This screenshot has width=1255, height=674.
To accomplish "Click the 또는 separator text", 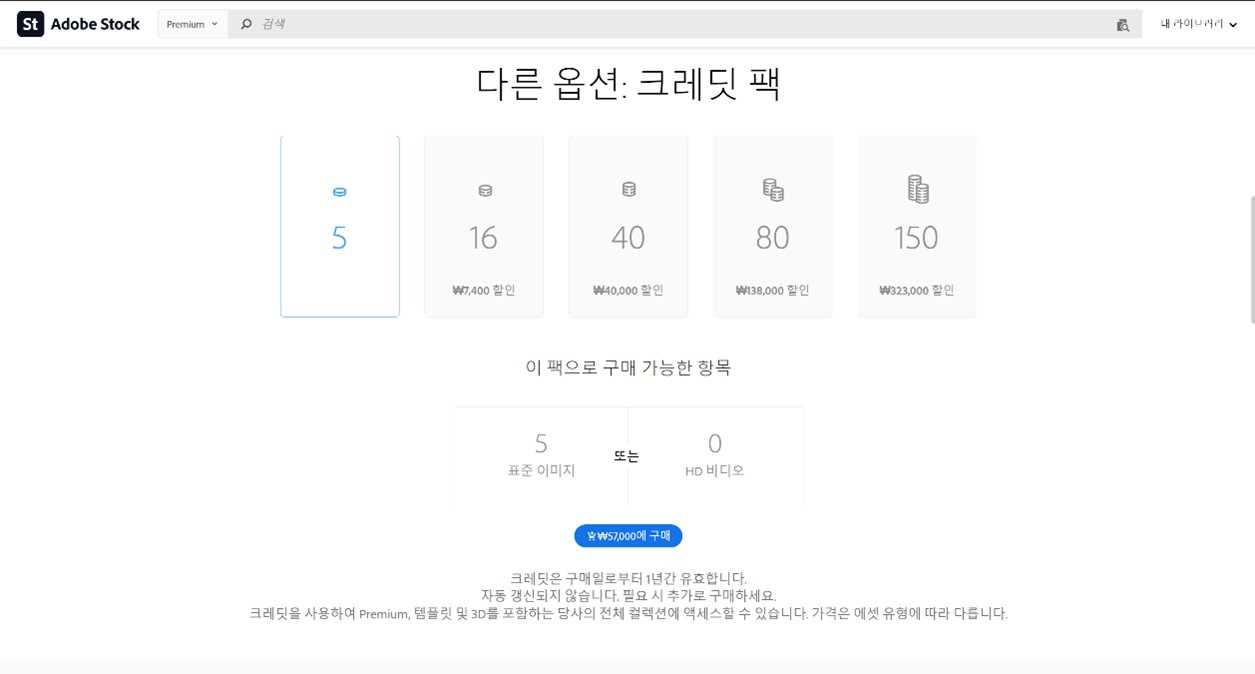I will (x=627, y=456).
